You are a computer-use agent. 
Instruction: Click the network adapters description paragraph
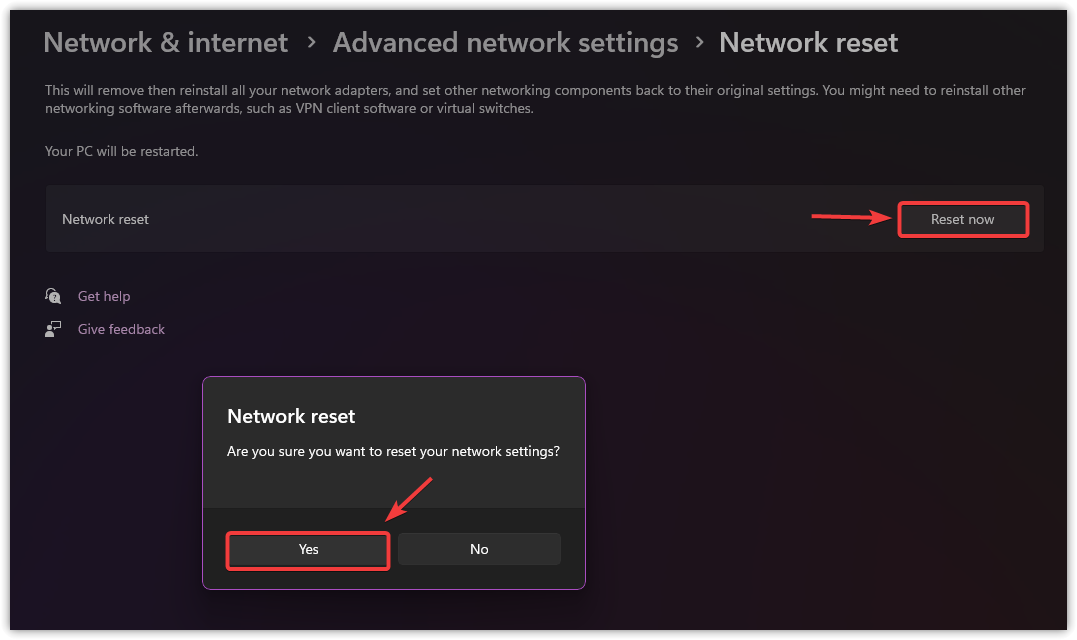pos(535,99)
